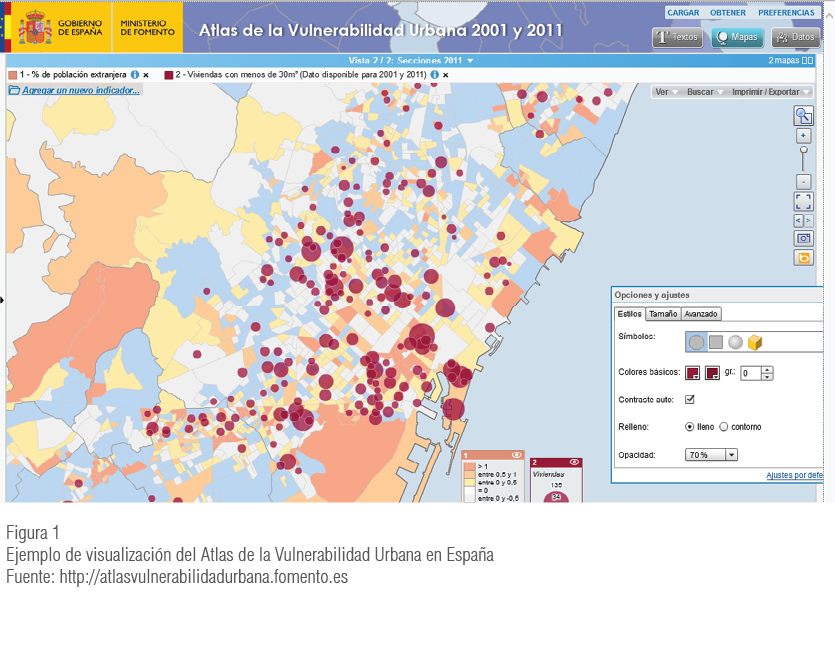This screenshot has height=647, width=835.
Task: Click the zoom in plus button
Action: click(803, 136)
